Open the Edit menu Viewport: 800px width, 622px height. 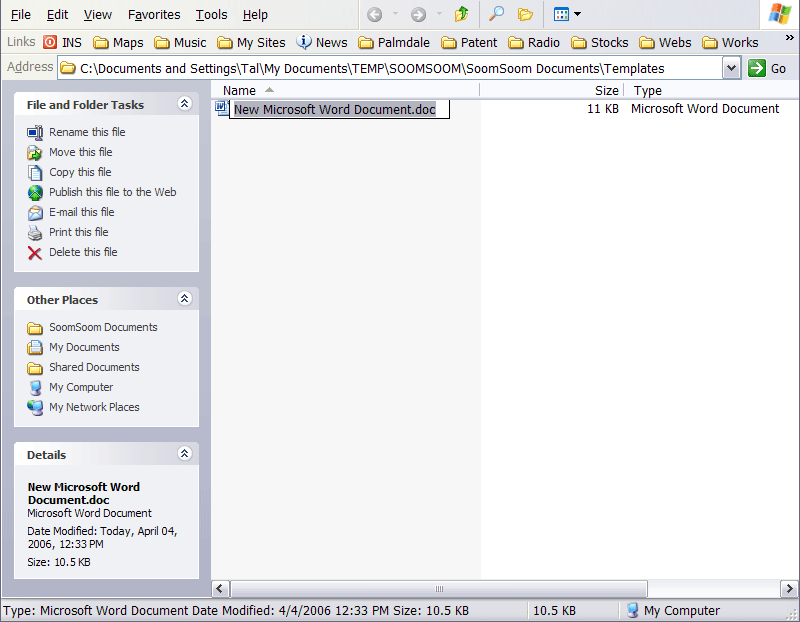coord(57,15)
